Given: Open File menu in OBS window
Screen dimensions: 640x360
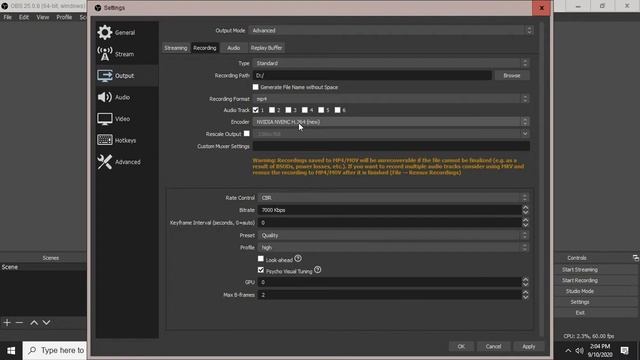Looking at the screenshot, I should [8, 17].
